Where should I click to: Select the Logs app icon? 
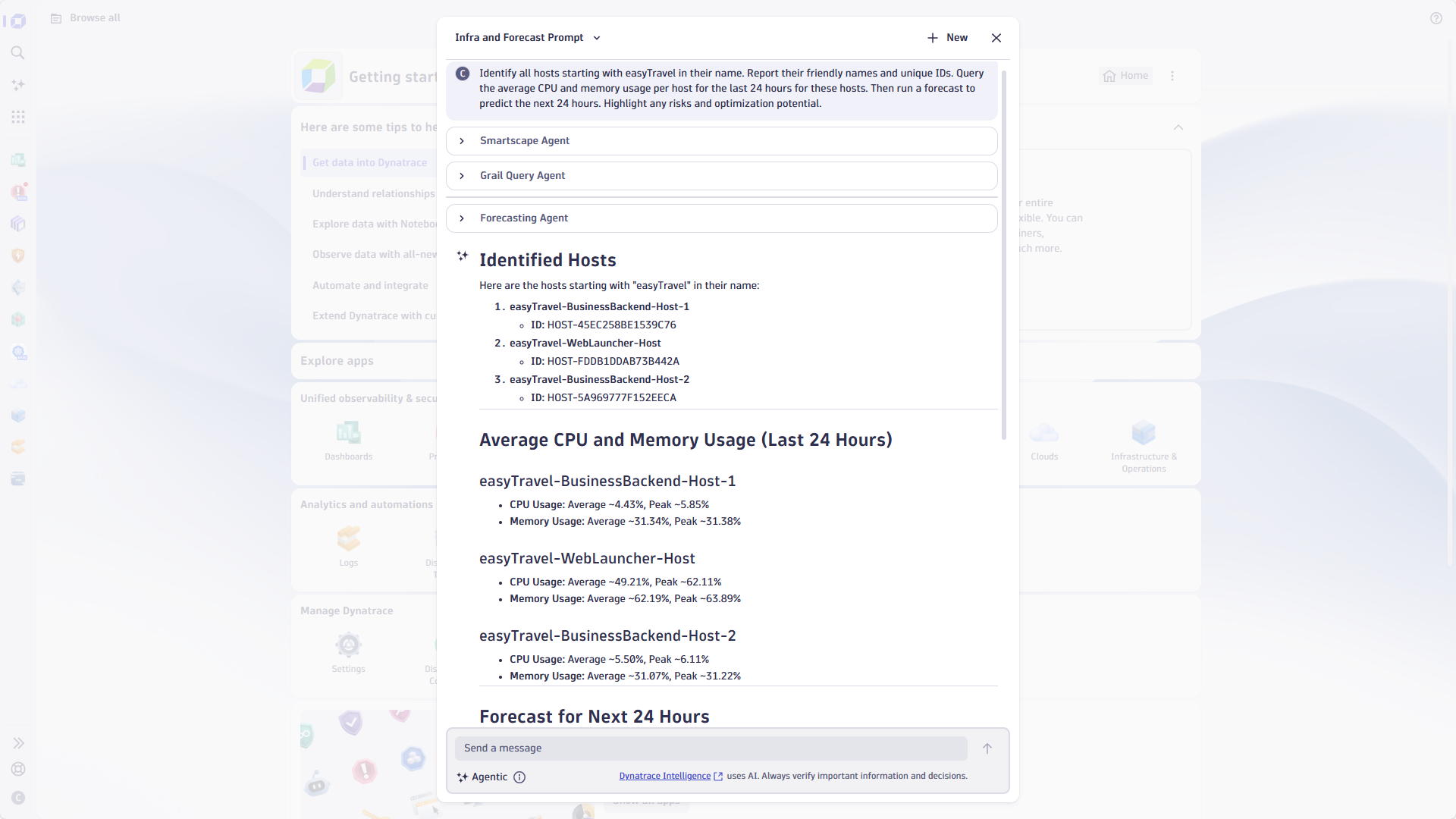coord(348,538)
